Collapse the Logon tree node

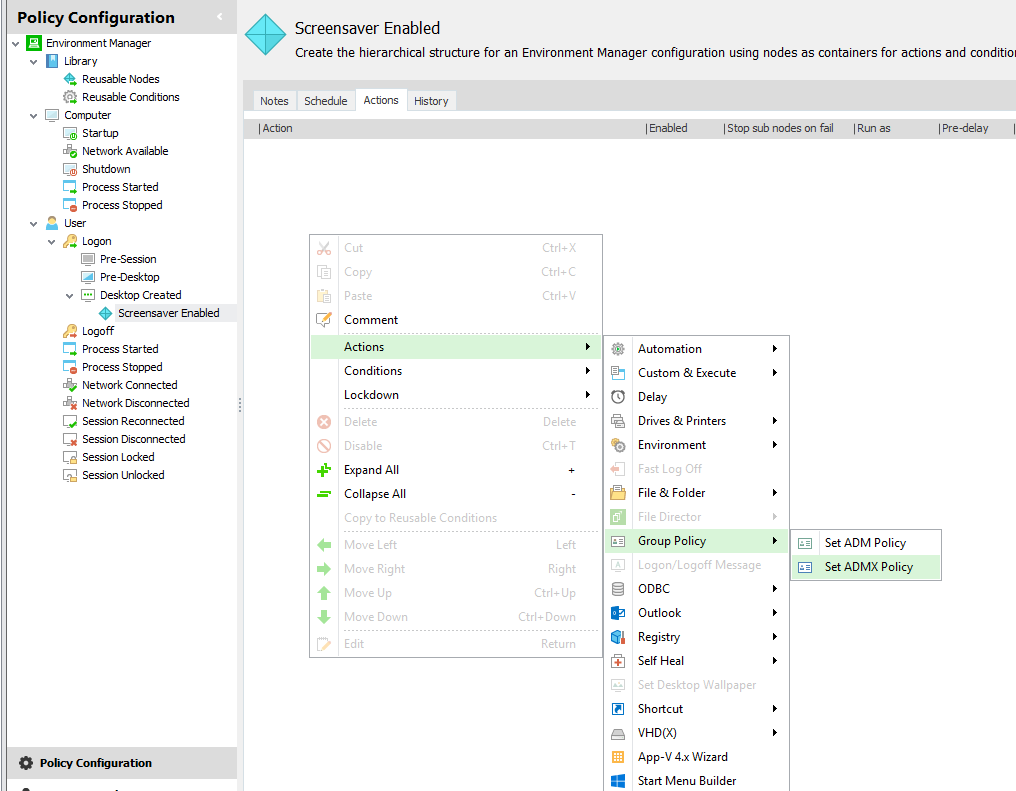[52, 241]
